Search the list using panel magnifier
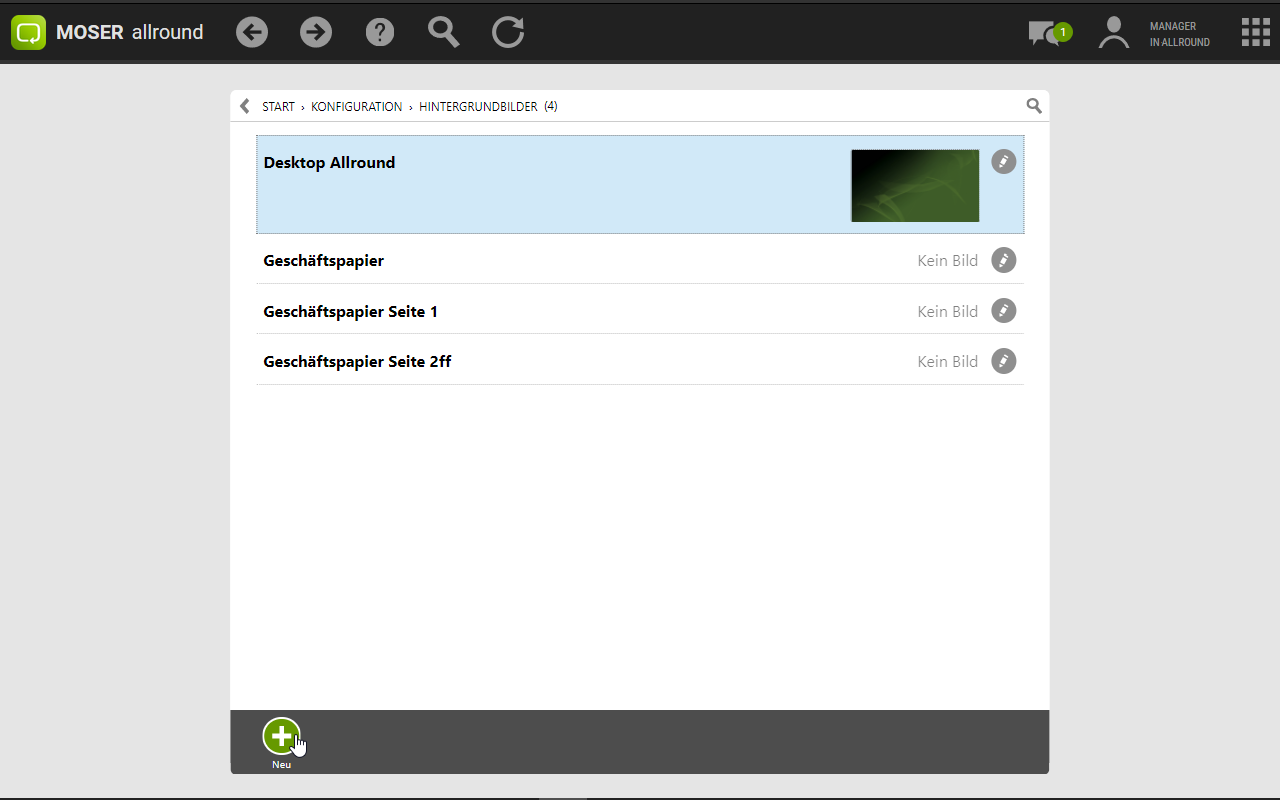 1034,106
